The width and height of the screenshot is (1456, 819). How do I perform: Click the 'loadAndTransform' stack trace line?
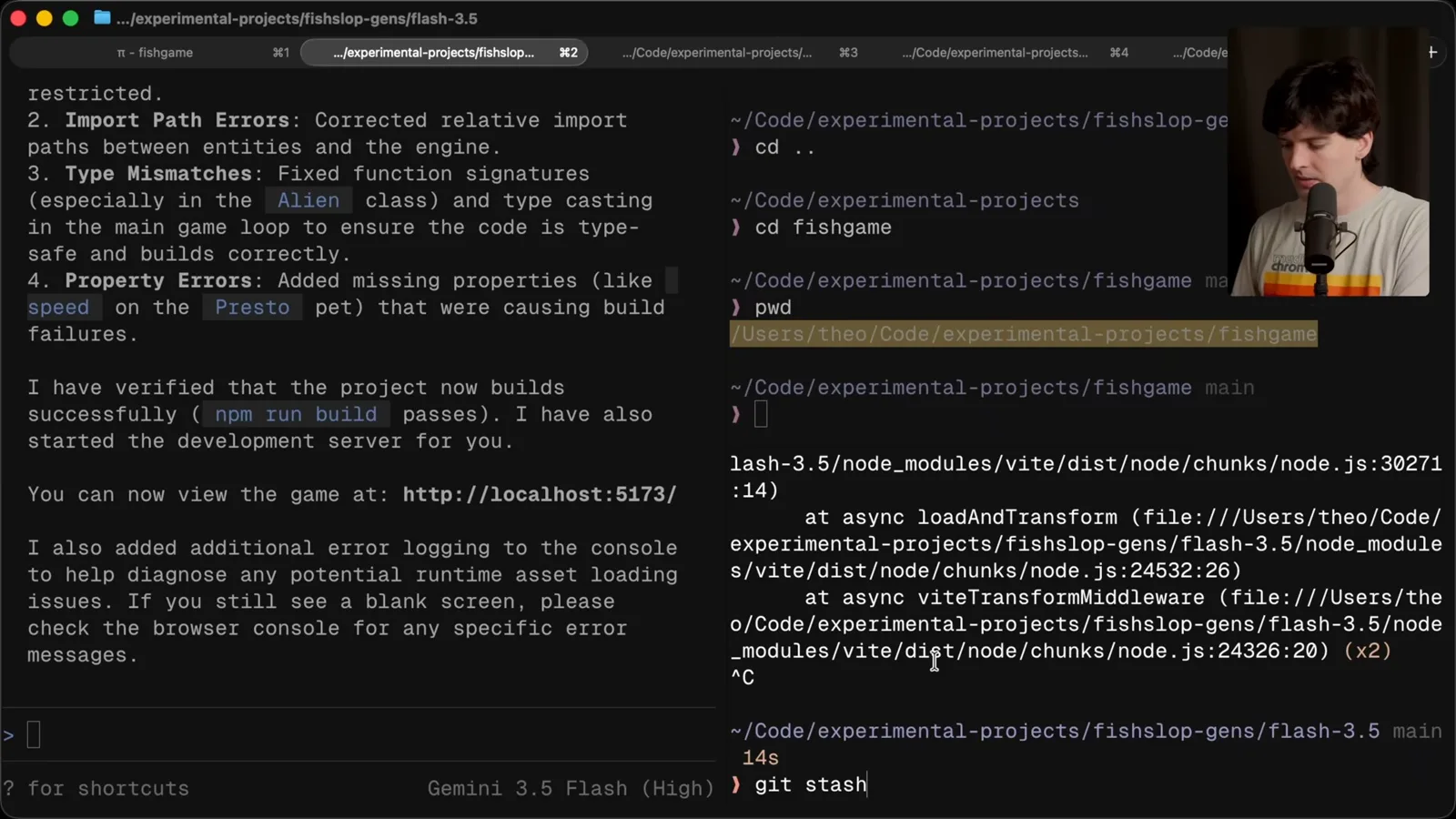[x=1086, y=543]
